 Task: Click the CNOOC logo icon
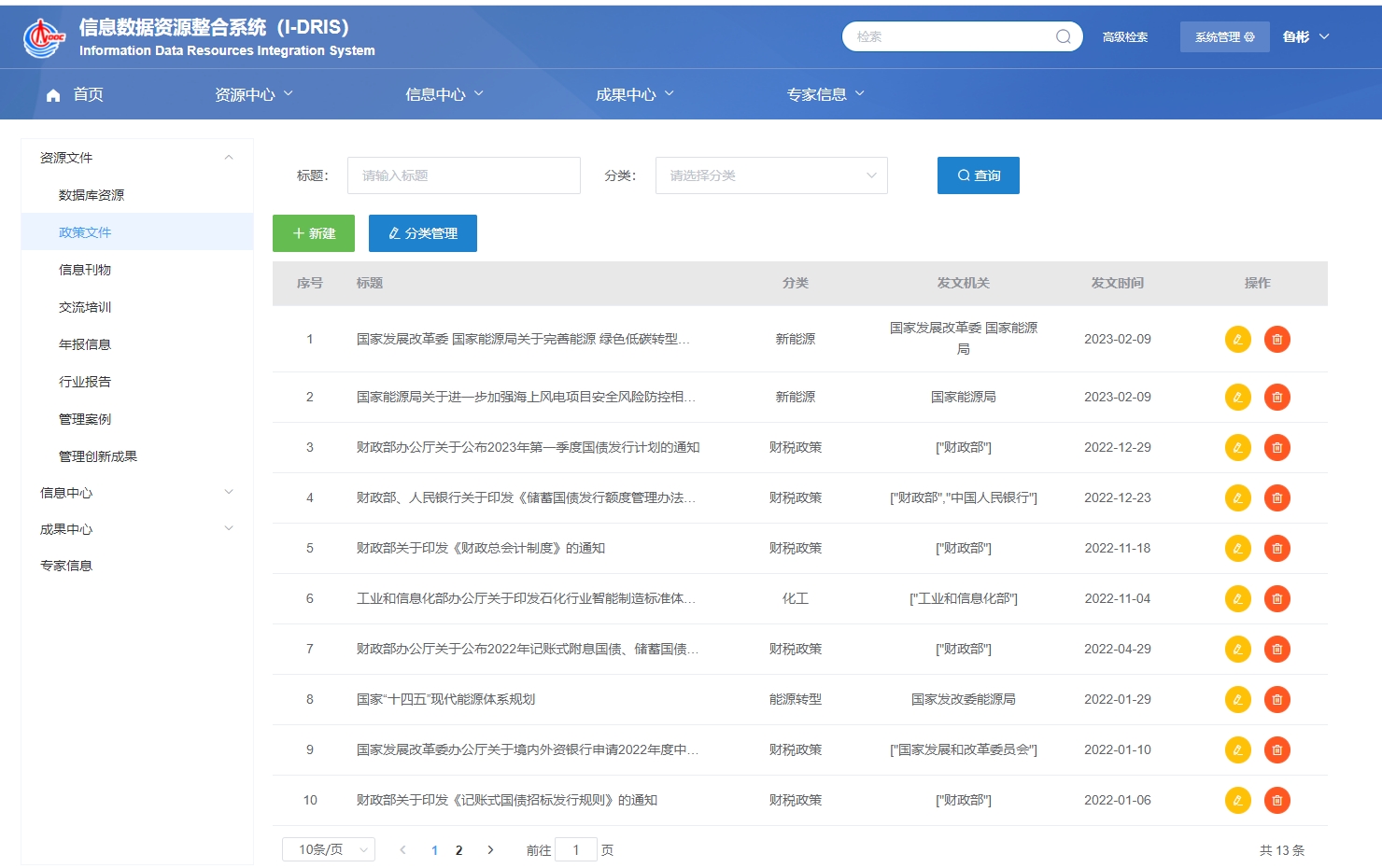coord(44,37)
